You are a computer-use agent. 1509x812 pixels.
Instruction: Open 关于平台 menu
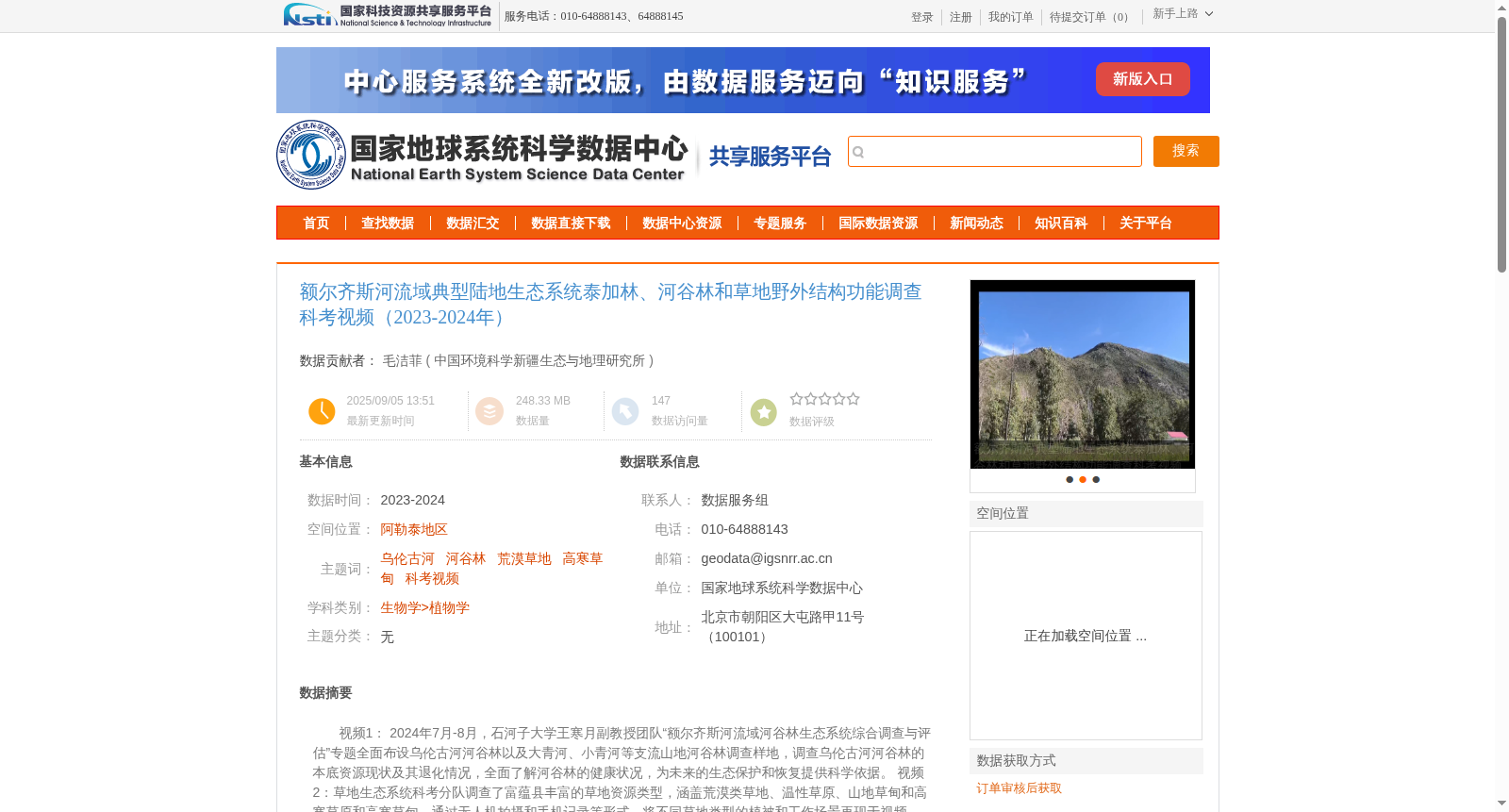[x=1146, y=223]
